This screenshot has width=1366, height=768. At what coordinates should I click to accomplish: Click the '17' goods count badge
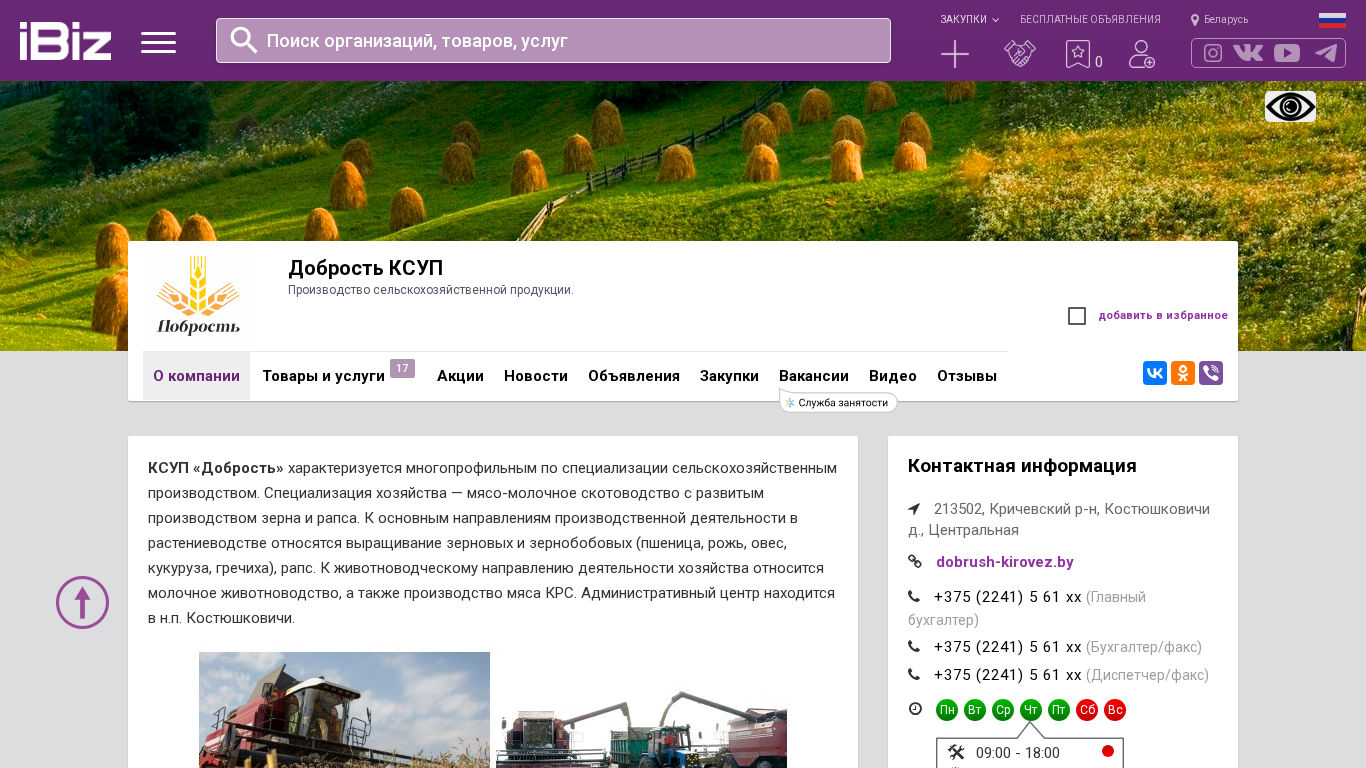point(402,369)
